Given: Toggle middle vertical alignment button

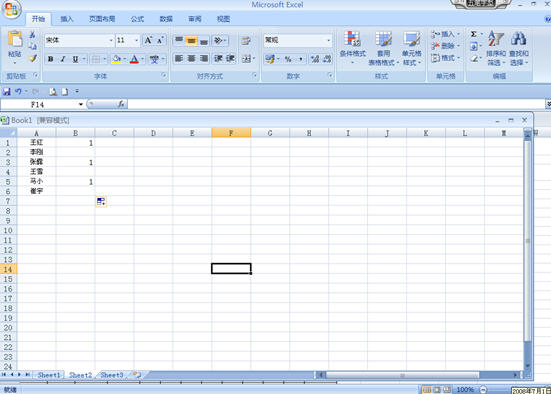Looking at the screenshot, I should point(191,41).
